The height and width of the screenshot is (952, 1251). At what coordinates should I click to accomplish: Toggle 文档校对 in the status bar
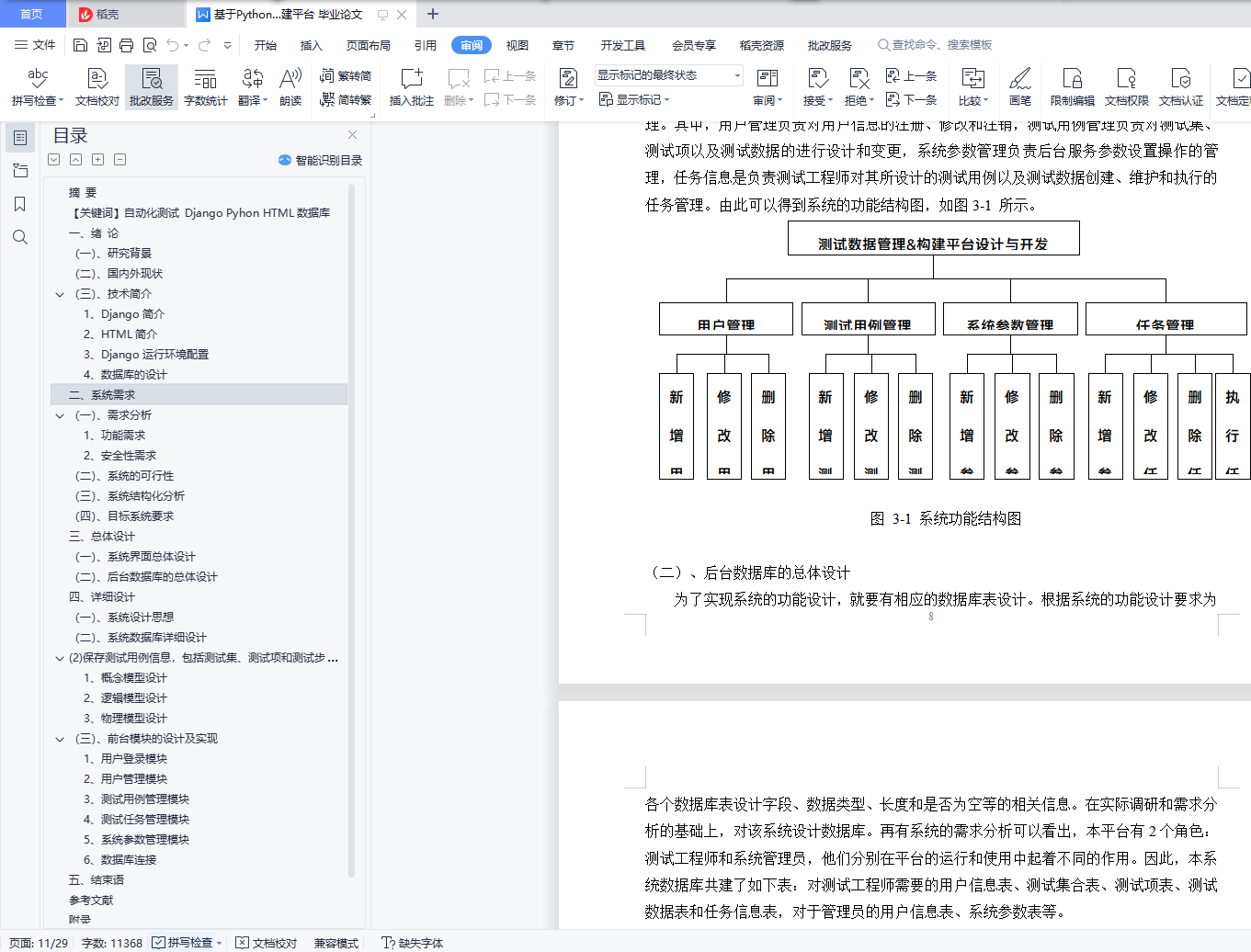click(266, 943)
